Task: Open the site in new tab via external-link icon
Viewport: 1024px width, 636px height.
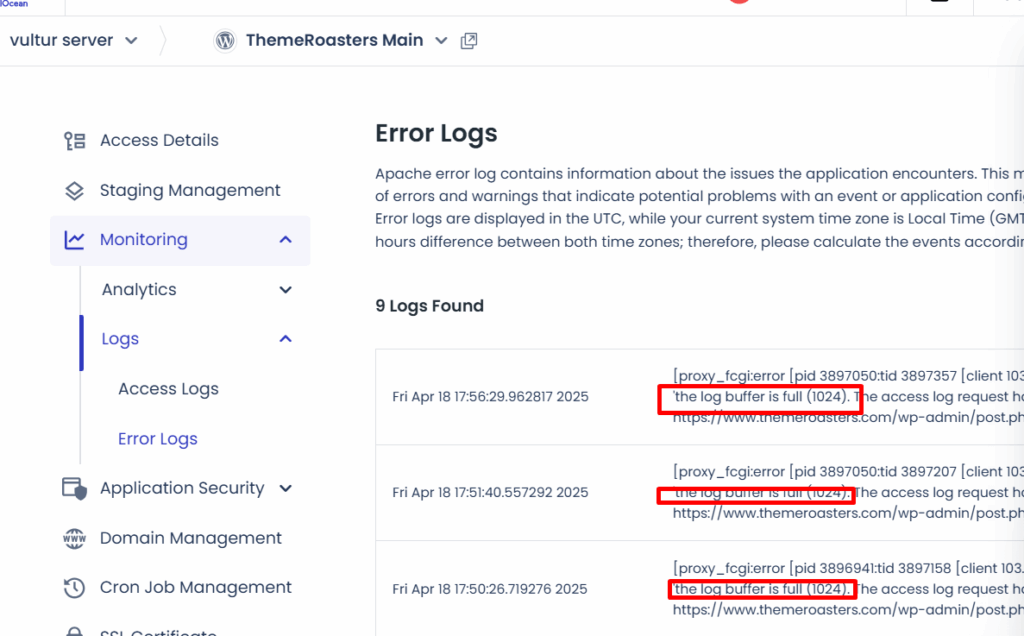Action: pyautogui.click(x=468, y=40)
